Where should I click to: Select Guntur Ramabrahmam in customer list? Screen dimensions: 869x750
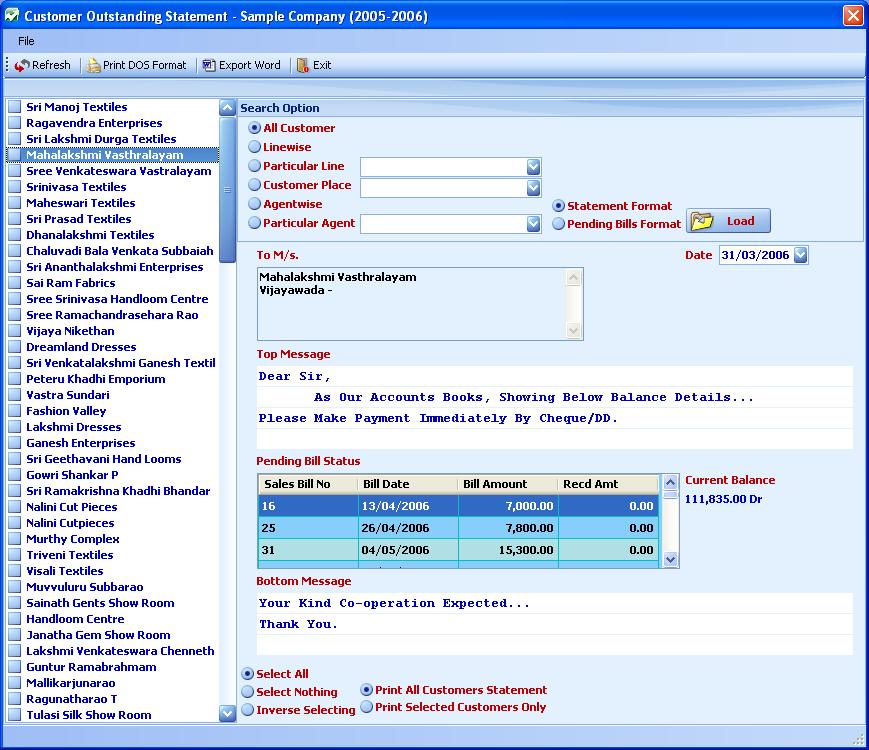91,667
